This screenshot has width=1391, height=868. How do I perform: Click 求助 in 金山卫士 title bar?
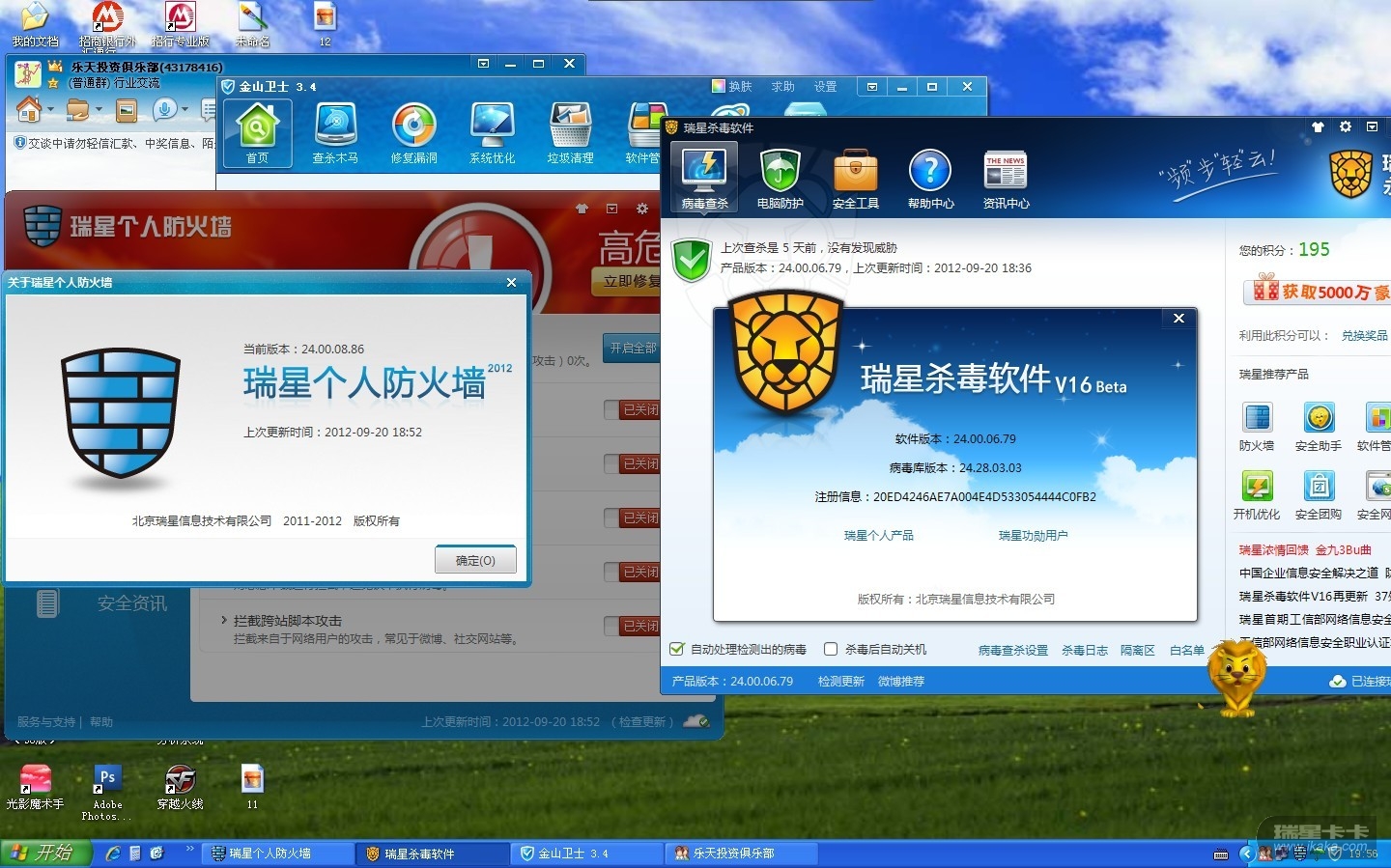click(782, 86)
